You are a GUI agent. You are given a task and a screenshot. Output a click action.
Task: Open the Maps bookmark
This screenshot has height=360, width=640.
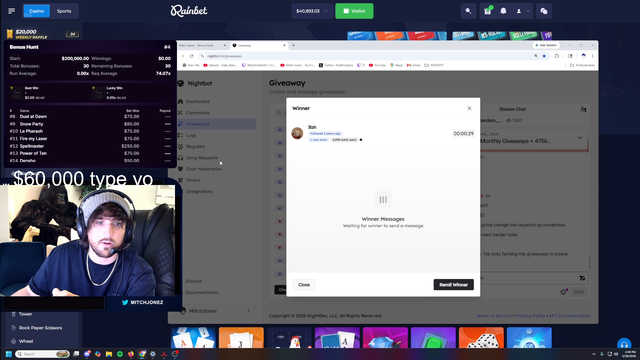pyautogui.click(x=396, y=65)
